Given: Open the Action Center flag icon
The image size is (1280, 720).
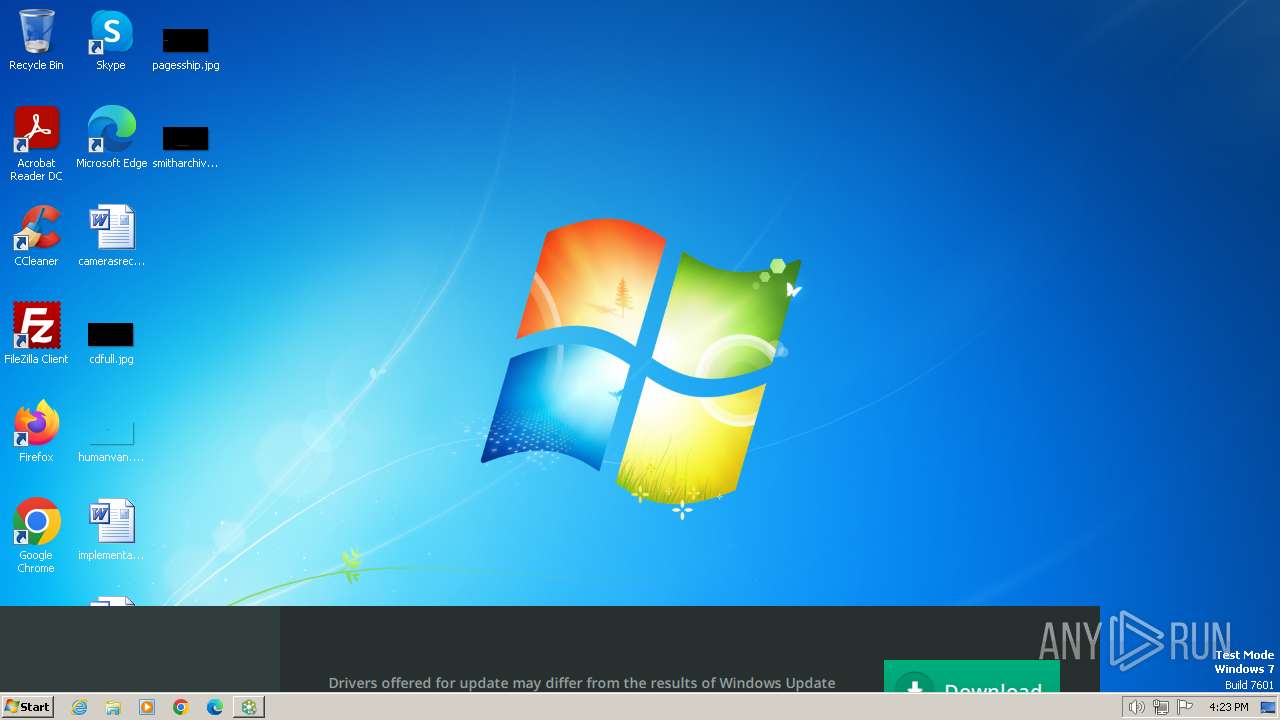Looking at the screenshot, I should (x=1185, y=707).
